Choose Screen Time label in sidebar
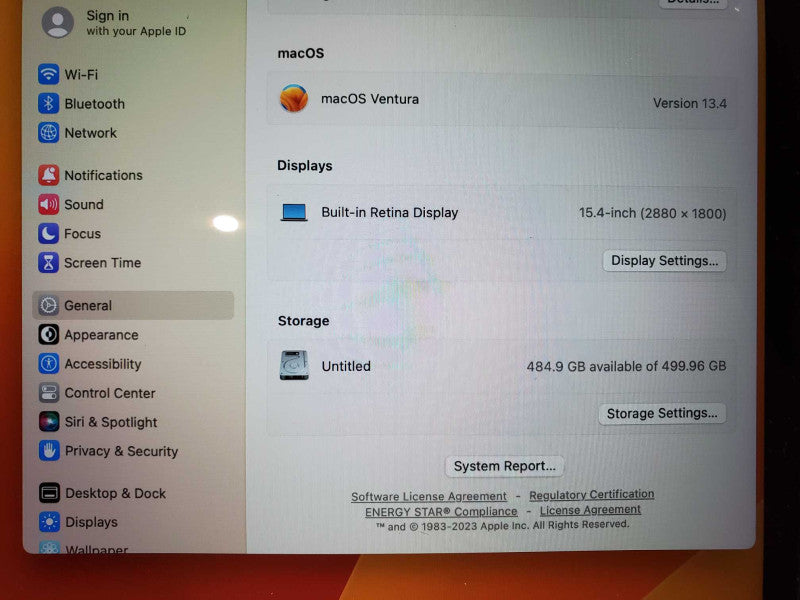This screenshot has height=600, width=800. pos(102,263)
